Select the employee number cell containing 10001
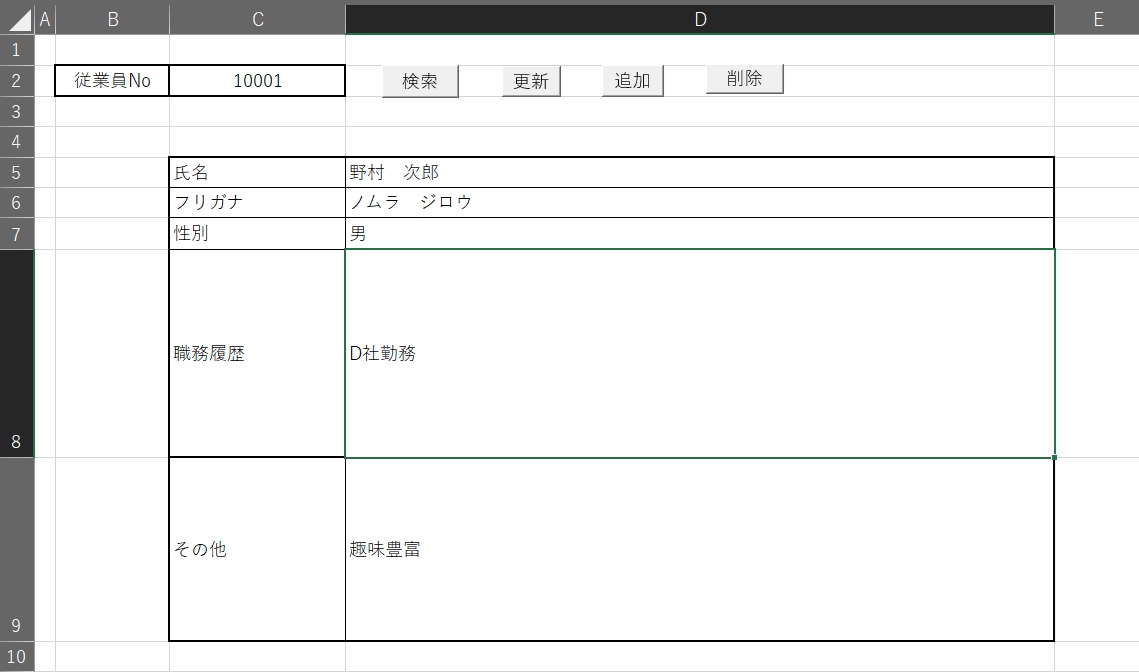1139x672 pixels. click(257, 81)
